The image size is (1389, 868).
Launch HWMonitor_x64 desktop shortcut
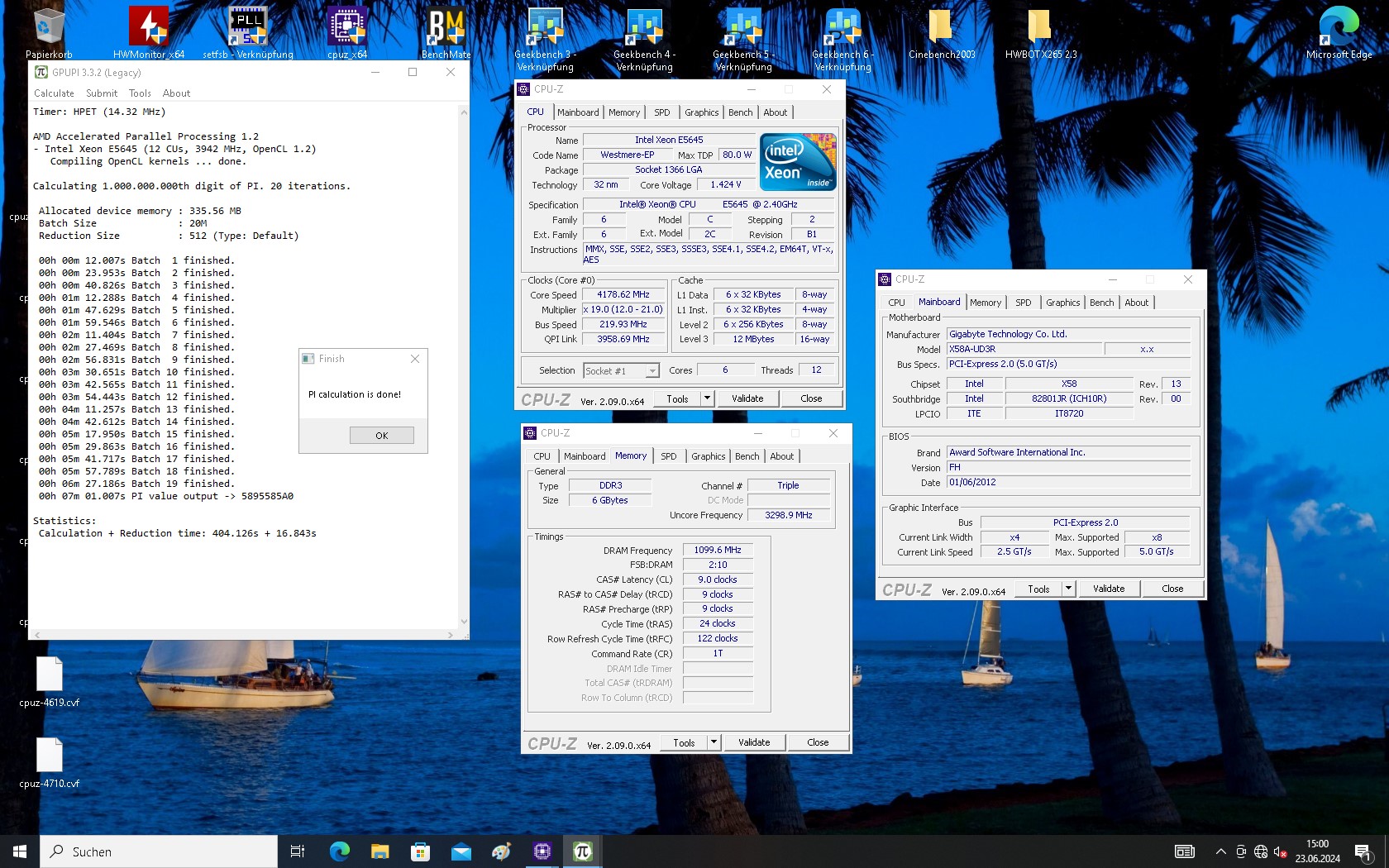(149, 33)
